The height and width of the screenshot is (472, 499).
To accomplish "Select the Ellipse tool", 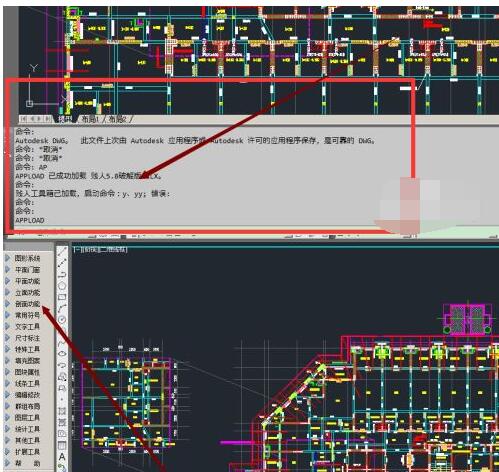I will pyautogui.click(x=62, y=354).
